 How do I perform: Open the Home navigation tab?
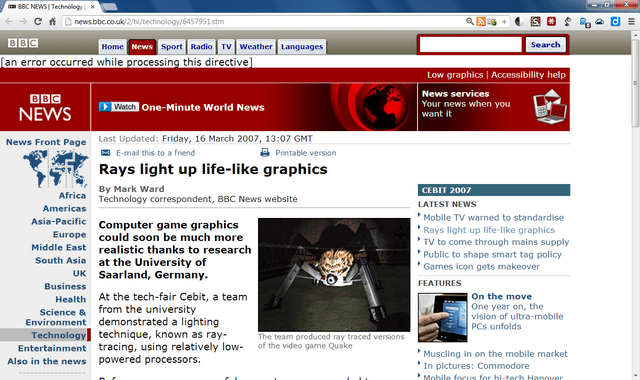click(113, 47)
